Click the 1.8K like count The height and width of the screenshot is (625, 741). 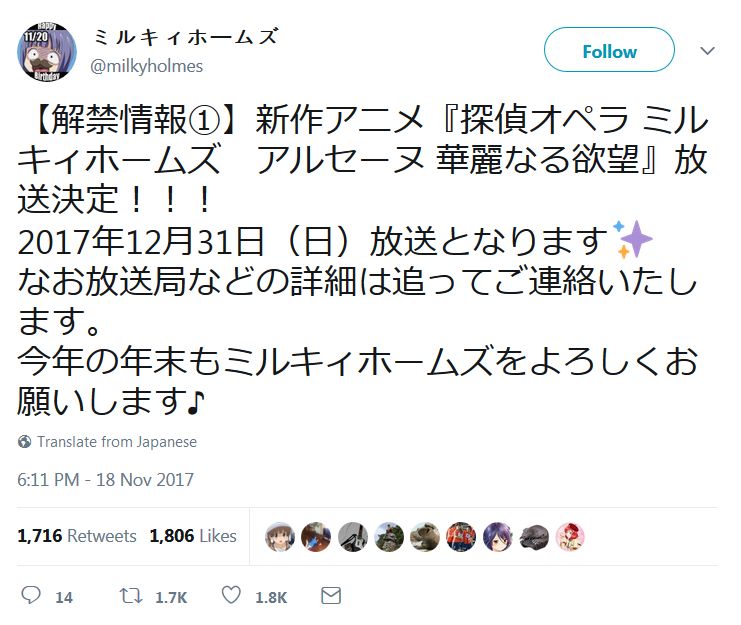[x=271, y=597]
